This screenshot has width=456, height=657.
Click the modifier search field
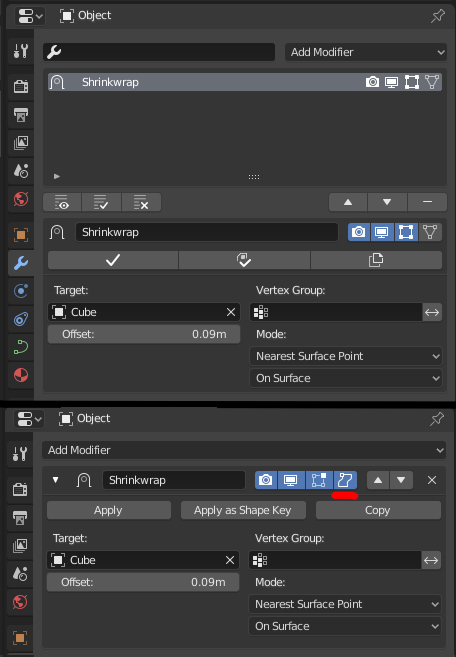(x=159, y=52)
